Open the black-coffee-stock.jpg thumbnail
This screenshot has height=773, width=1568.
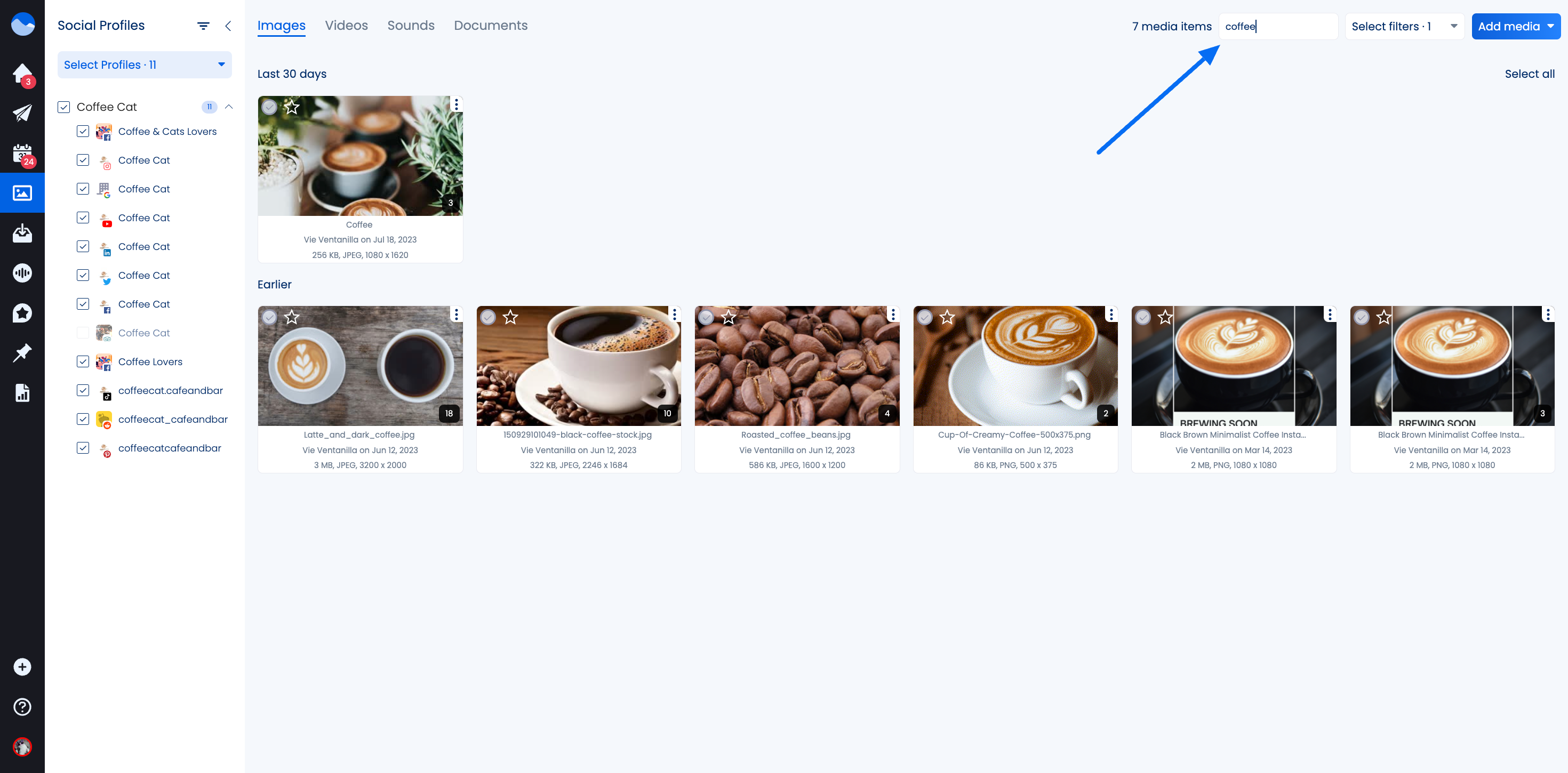pyautogui.click(x=578, y=366)
